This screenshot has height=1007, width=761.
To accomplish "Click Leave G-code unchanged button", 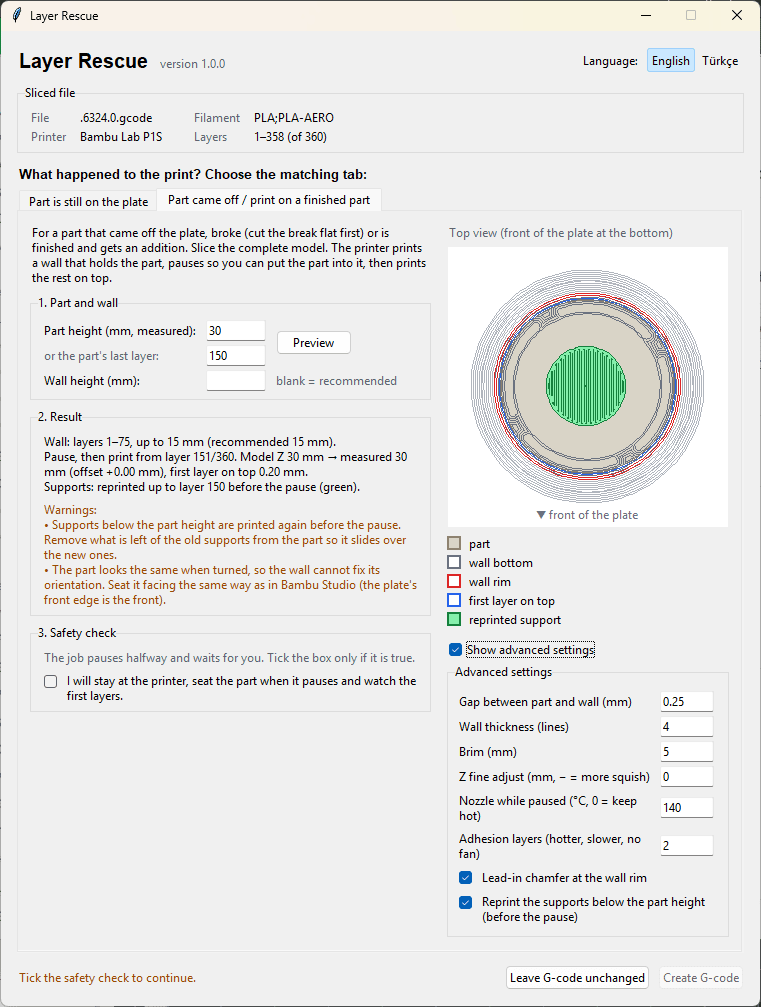I will (x=577, y=977).
